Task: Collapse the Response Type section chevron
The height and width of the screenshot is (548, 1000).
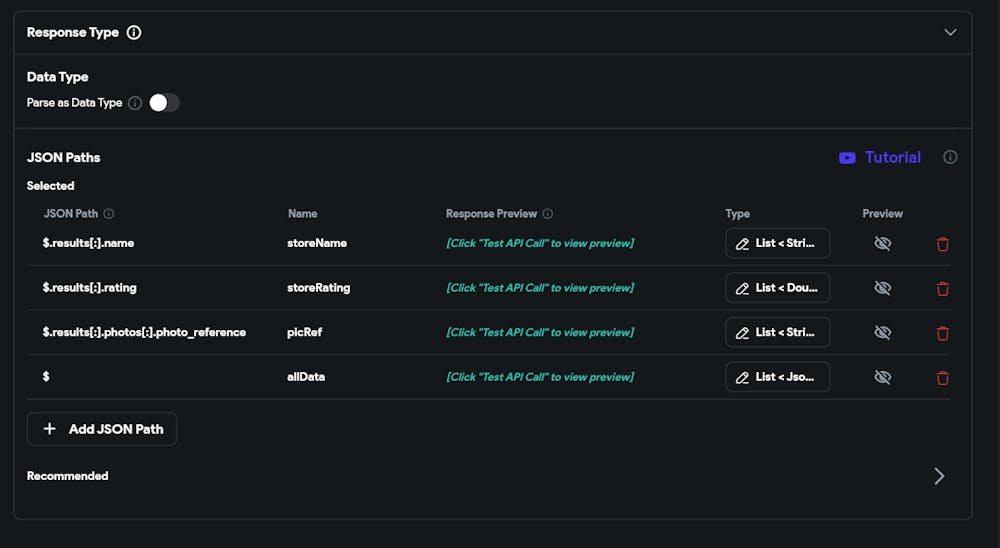Action: pos(950,32)
